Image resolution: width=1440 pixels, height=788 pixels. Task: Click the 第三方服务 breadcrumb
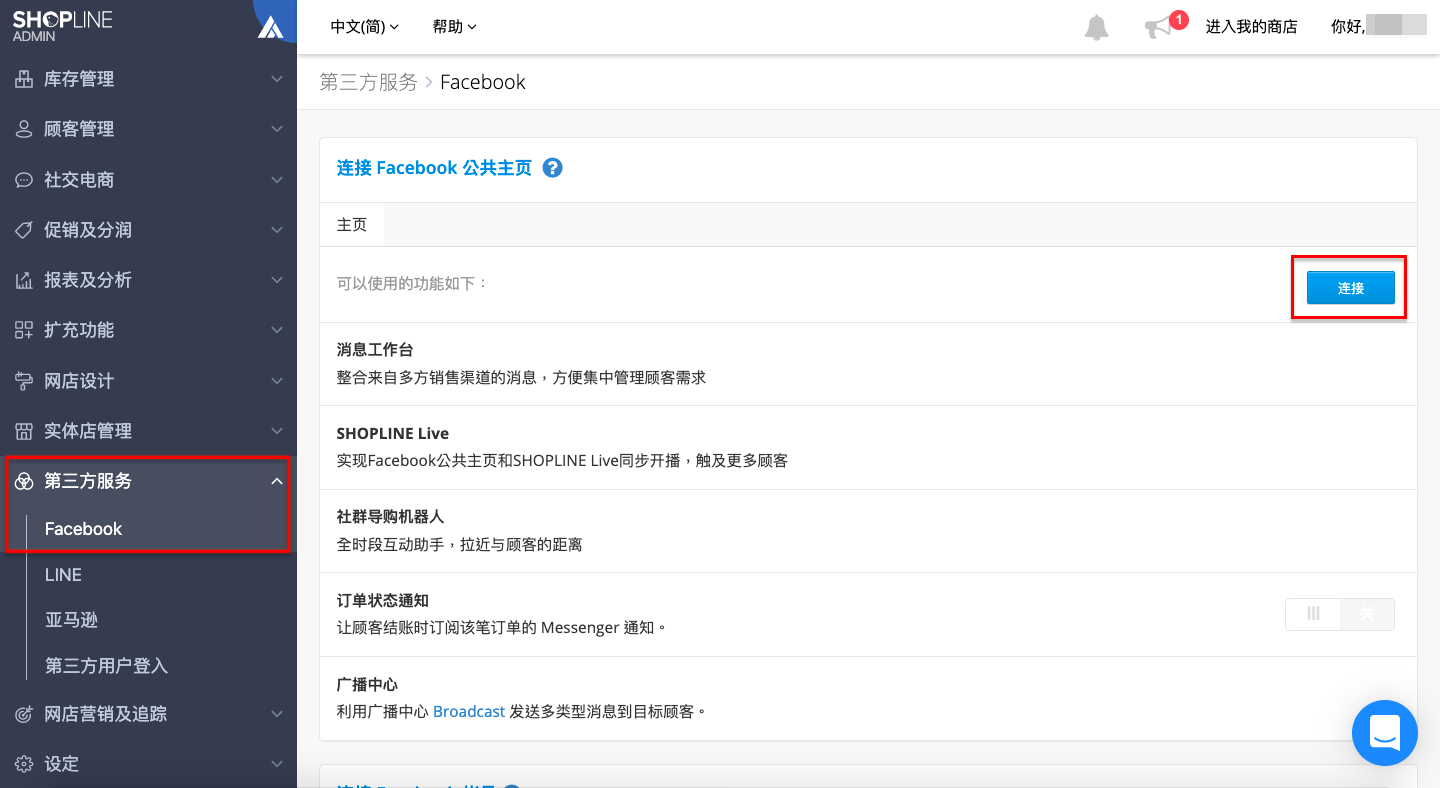(368, 82)
